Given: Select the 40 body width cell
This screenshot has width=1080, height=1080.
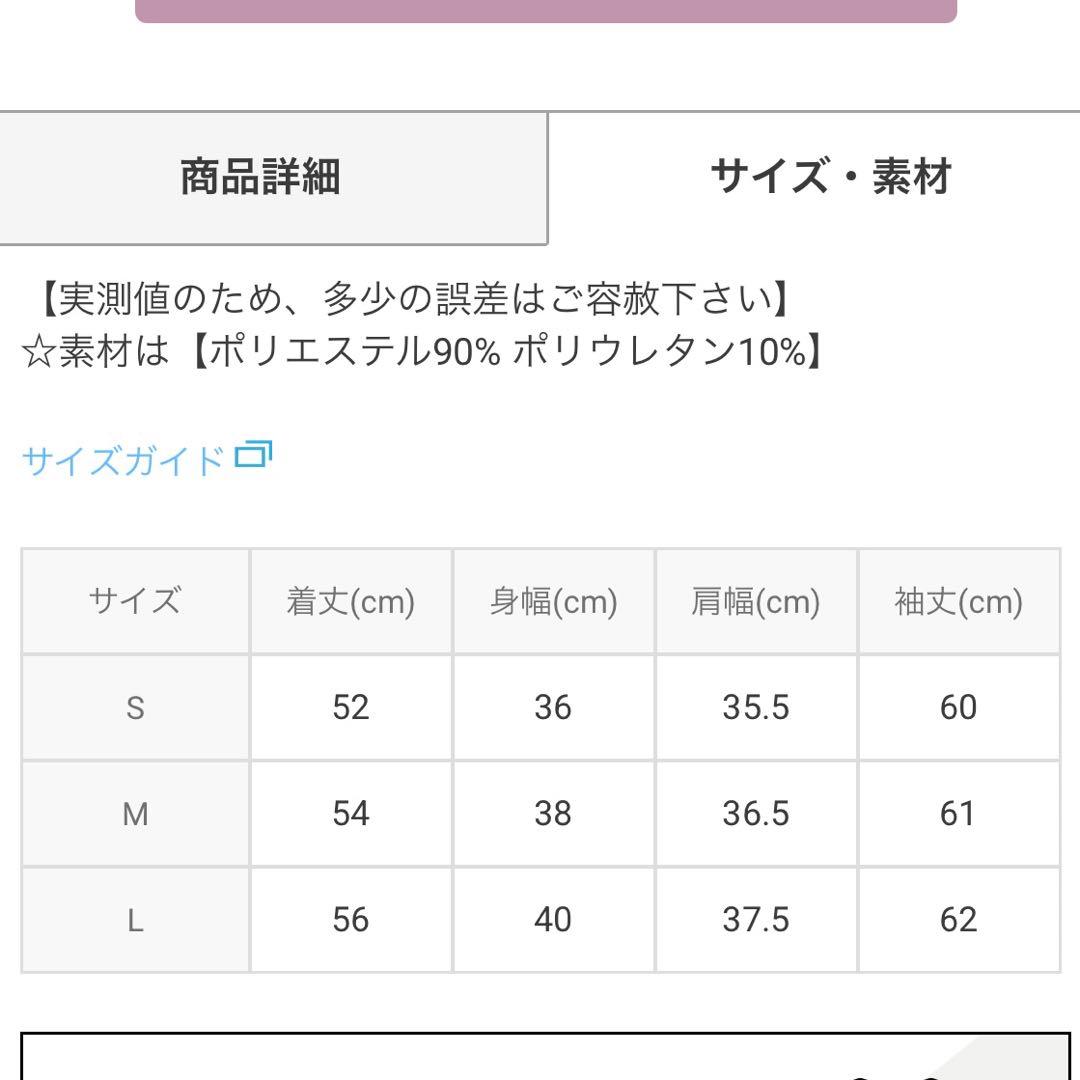Looking at the screenshot, I should coord(553,920).
